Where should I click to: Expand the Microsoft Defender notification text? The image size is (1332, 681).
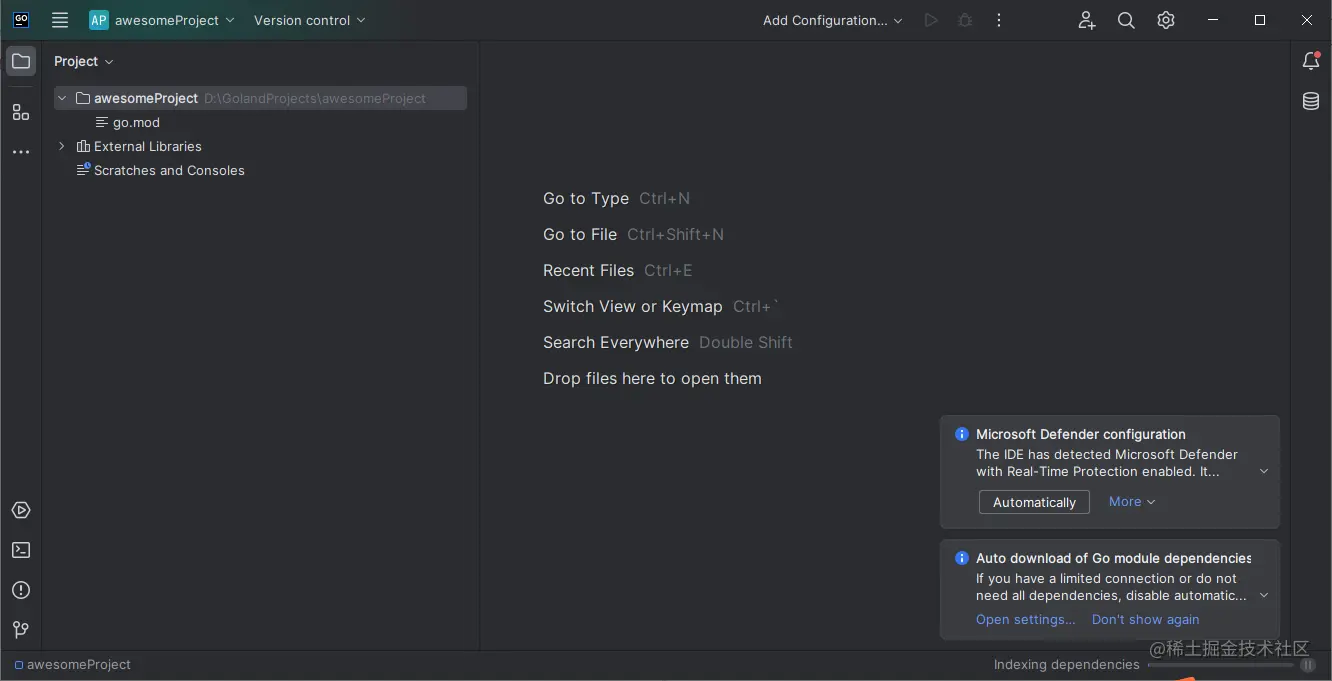tap(1264, 471)
